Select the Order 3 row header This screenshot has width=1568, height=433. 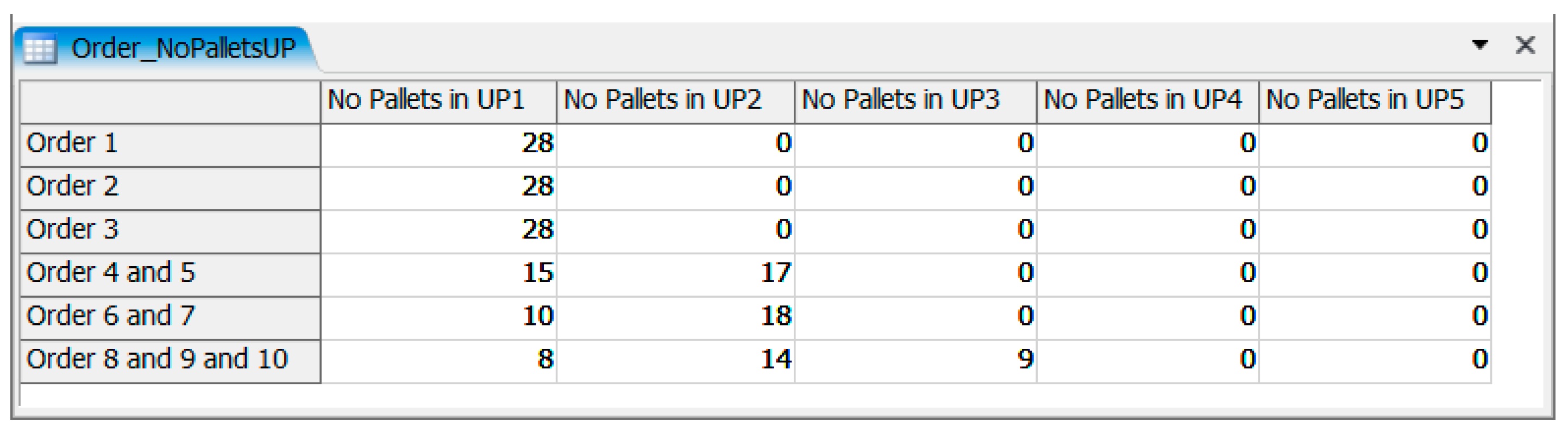click(170, 231)
